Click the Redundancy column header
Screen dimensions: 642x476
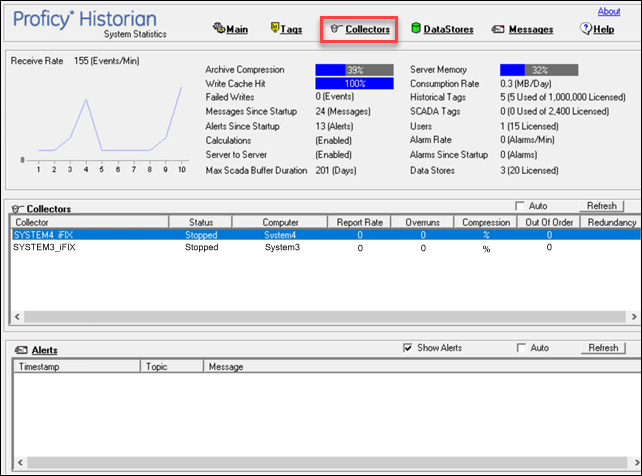coord(611,222)
